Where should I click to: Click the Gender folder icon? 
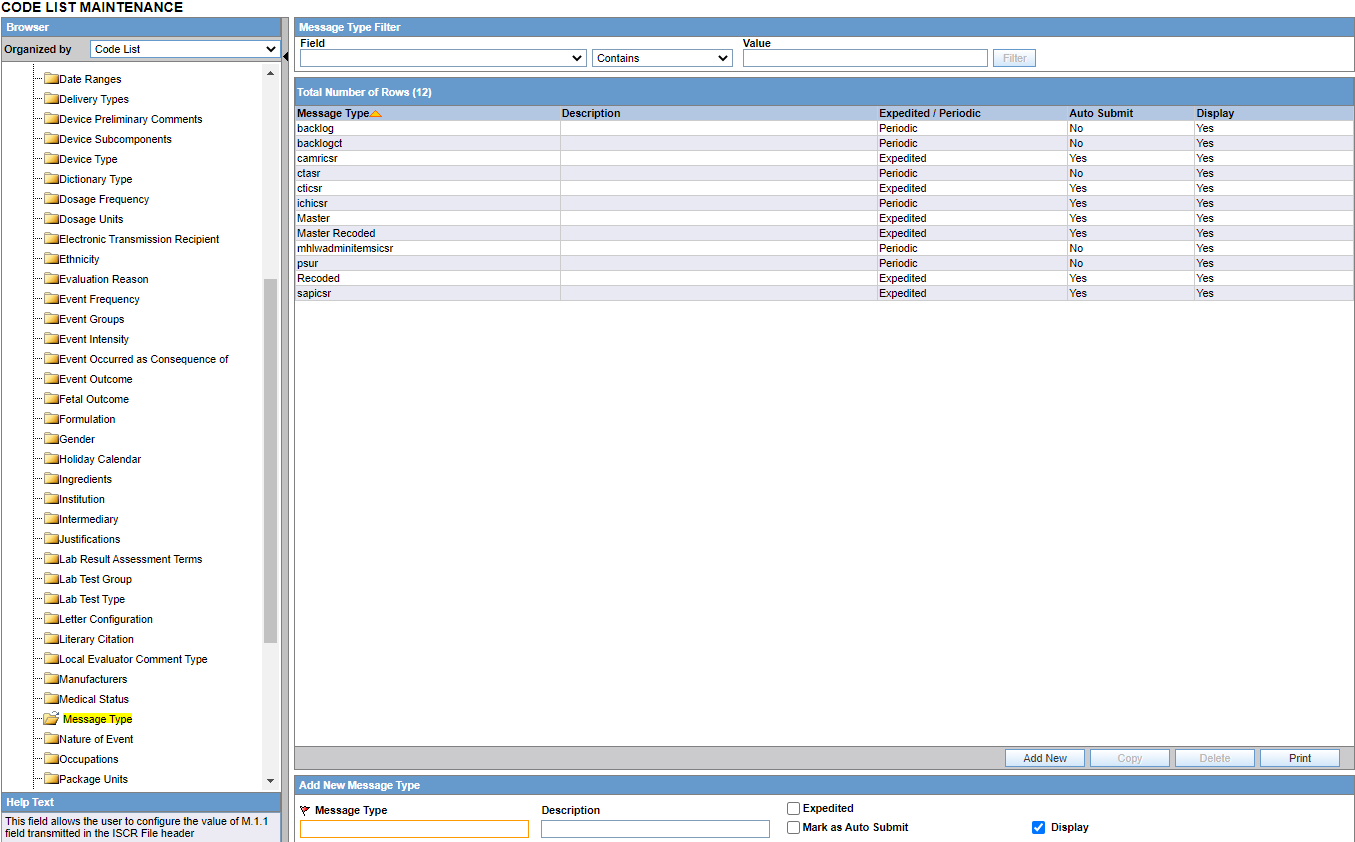tap(50, 439)
